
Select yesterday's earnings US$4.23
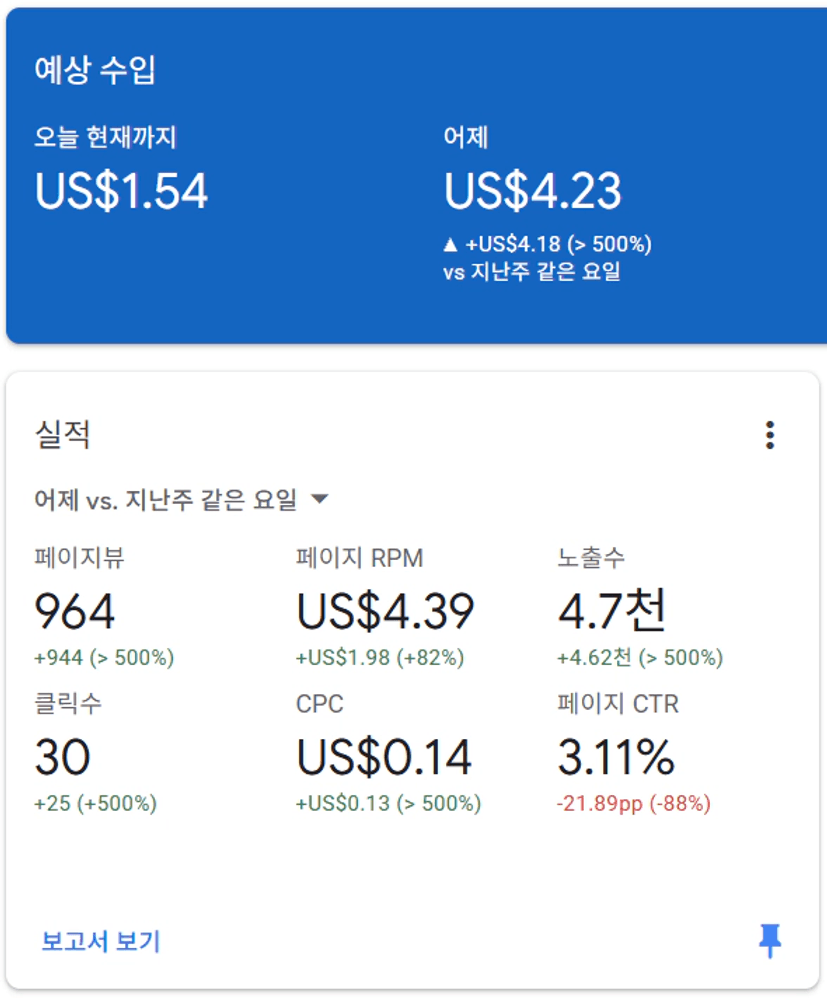tap(532, 191)
